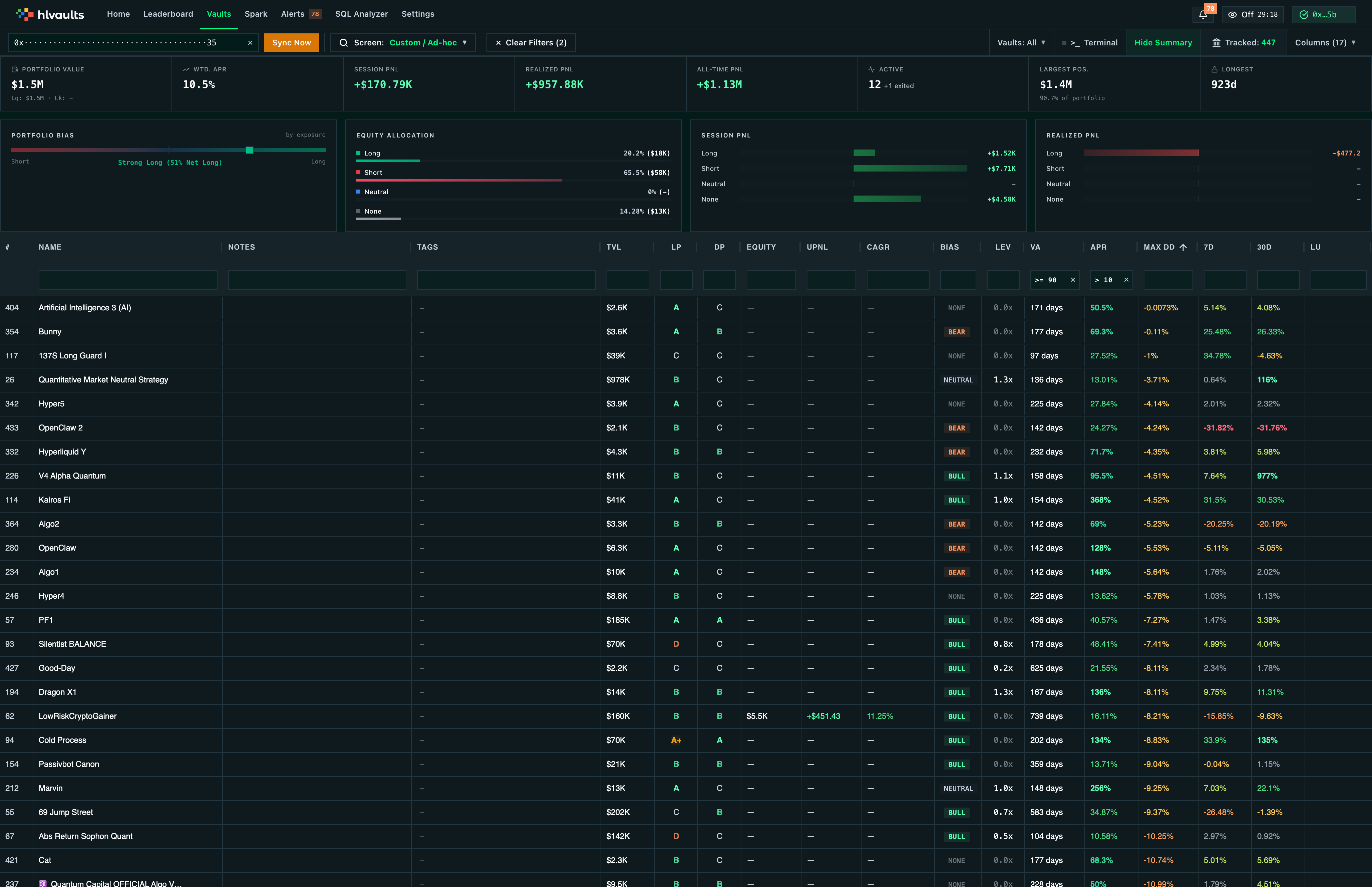Open the Screen: Custom / Ad-hoc dropdown
The image size is (1372, 887).
[x=403, y=43]
